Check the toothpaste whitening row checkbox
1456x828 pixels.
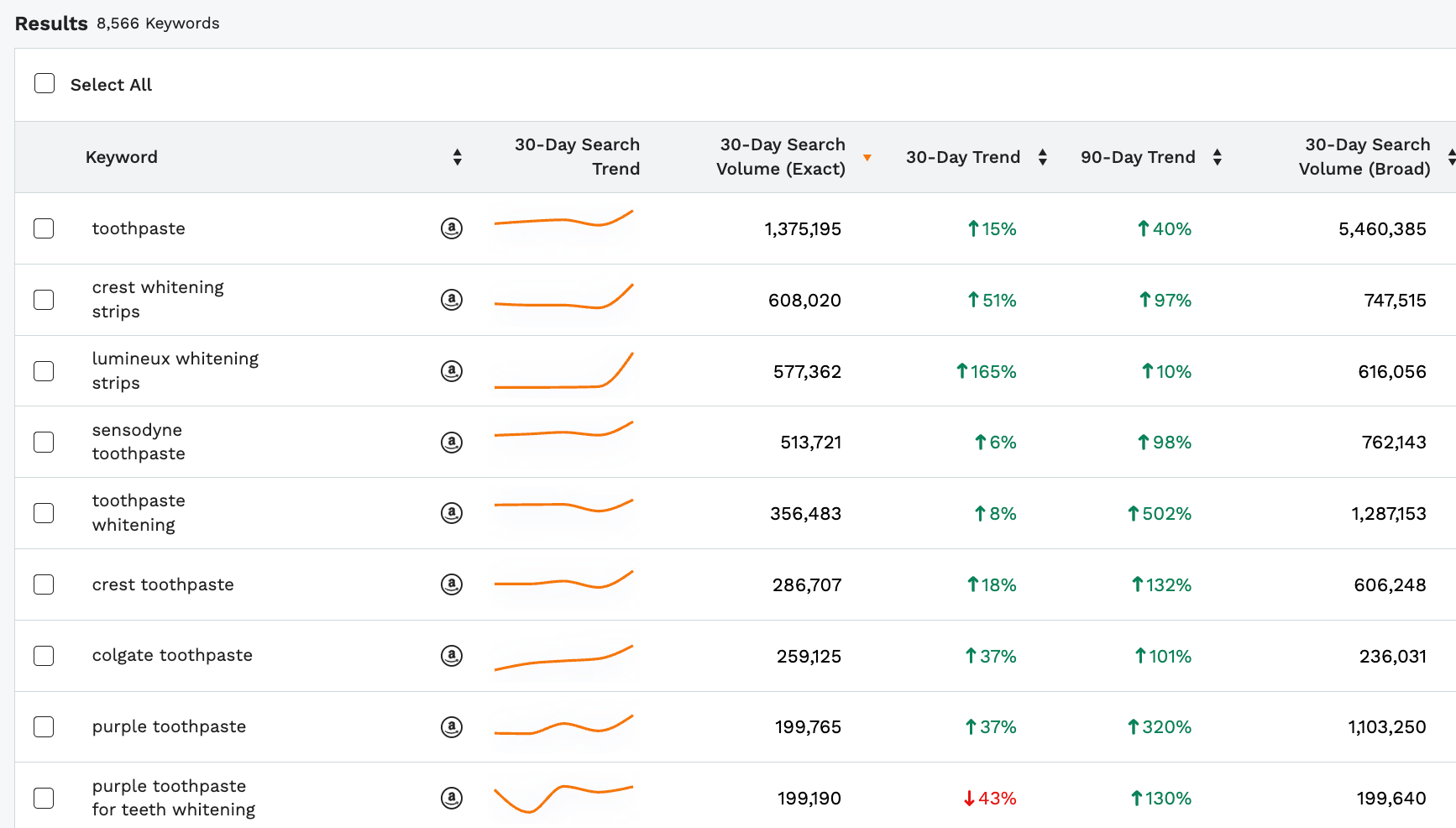[x=44, y=513]
